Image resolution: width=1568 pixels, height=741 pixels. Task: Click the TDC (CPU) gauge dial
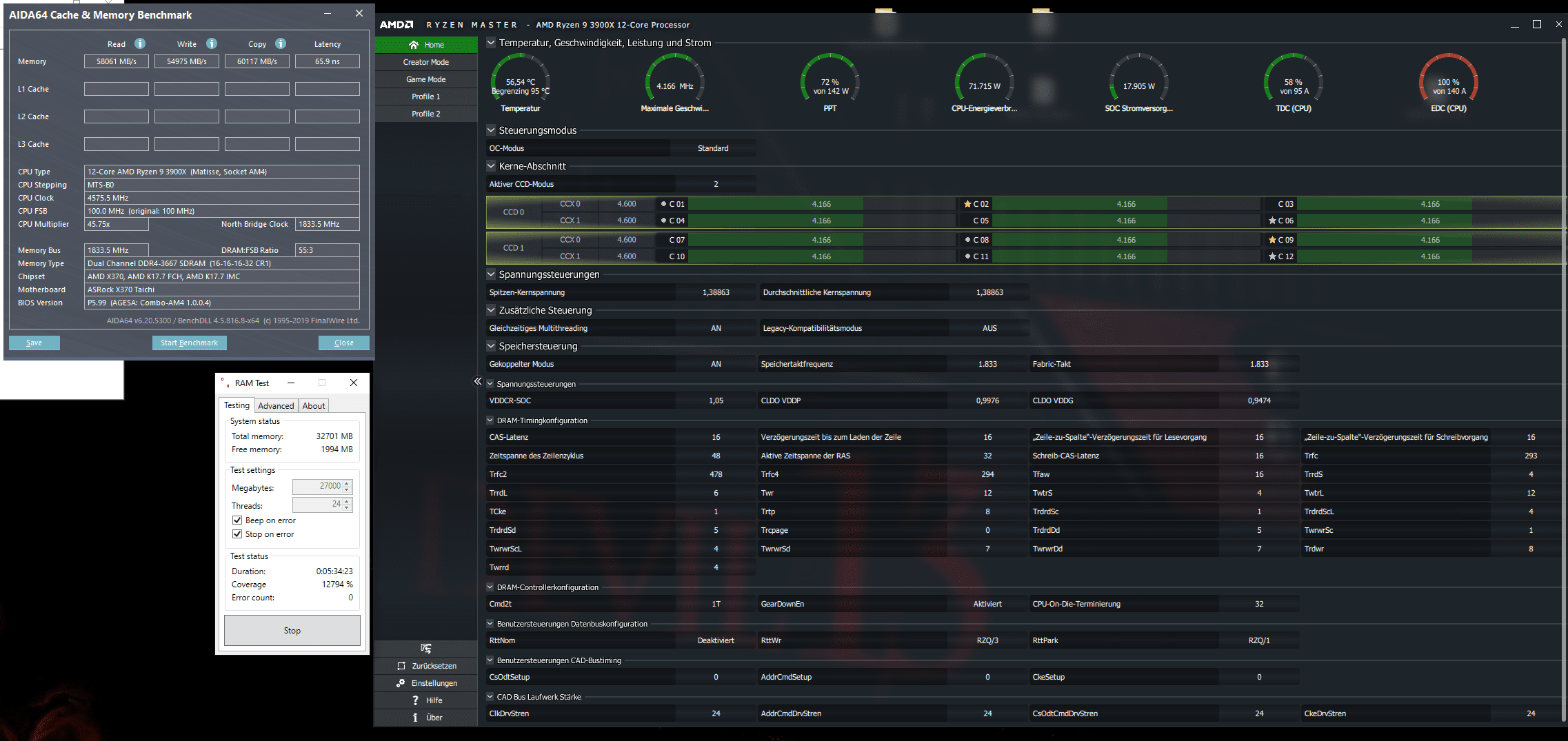[x=1294, y=79]
